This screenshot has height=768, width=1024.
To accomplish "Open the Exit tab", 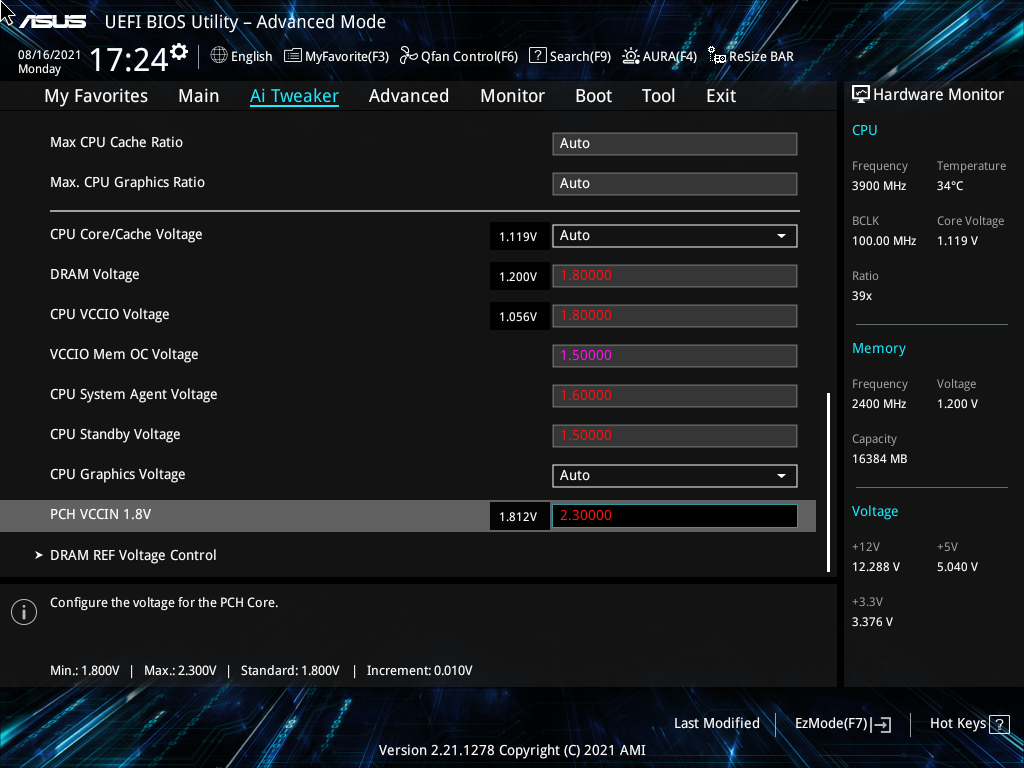I will click(x=721, y=96).
